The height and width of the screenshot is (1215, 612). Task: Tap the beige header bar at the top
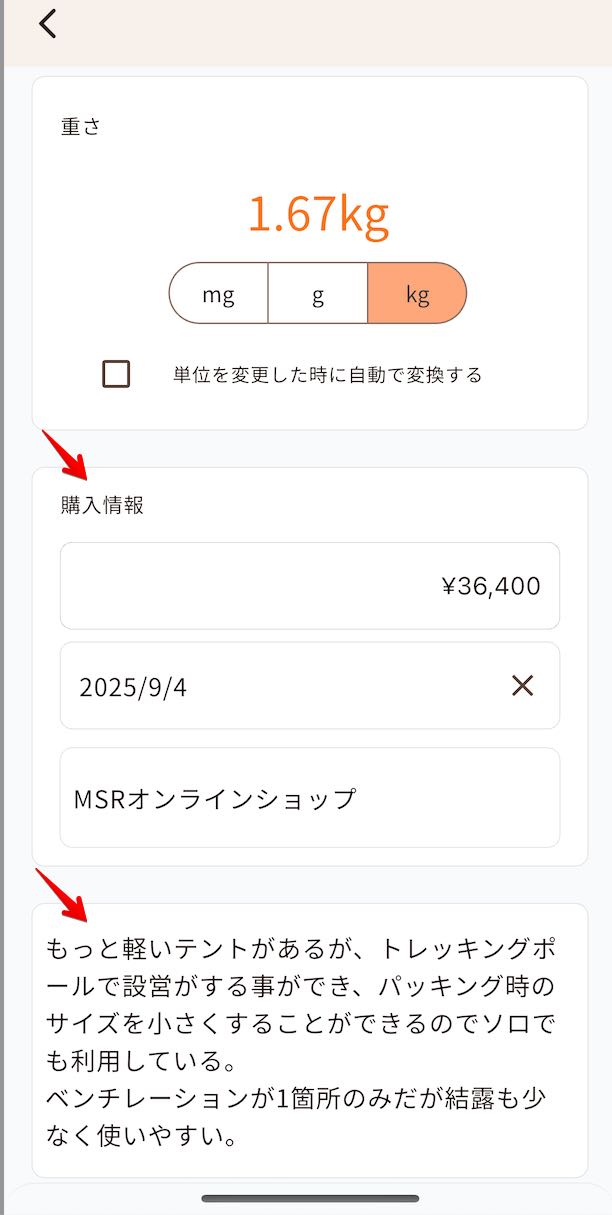[306, 30]
